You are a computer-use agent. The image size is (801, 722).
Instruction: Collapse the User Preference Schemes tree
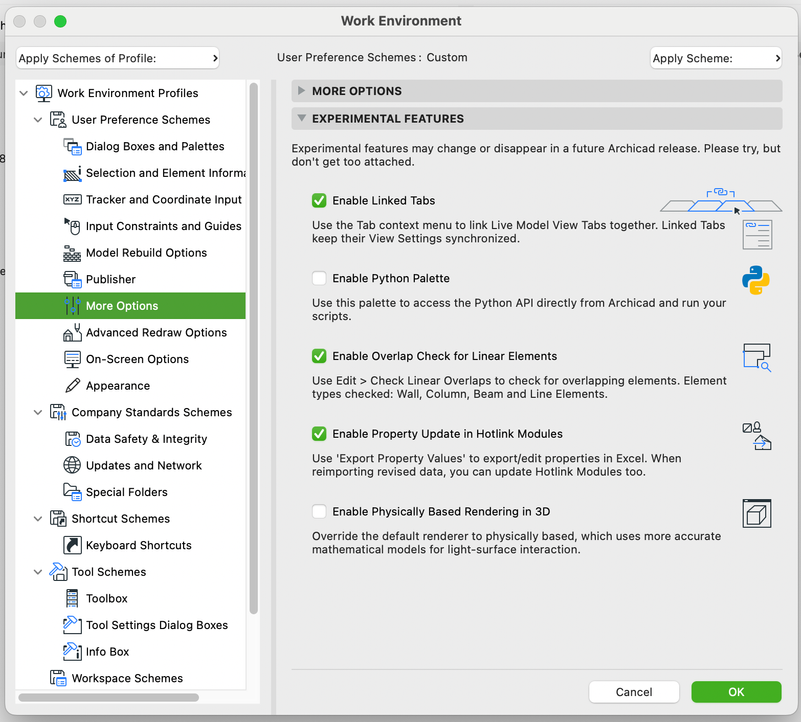pyautogui.click(x=38, y=119)
